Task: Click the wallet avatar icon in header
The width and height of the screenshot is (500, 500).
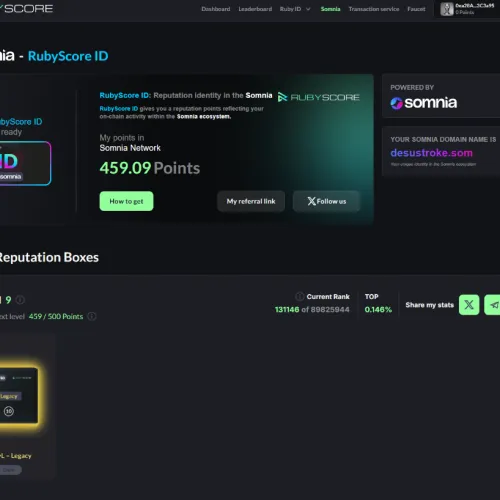Action: click(447, 9)
